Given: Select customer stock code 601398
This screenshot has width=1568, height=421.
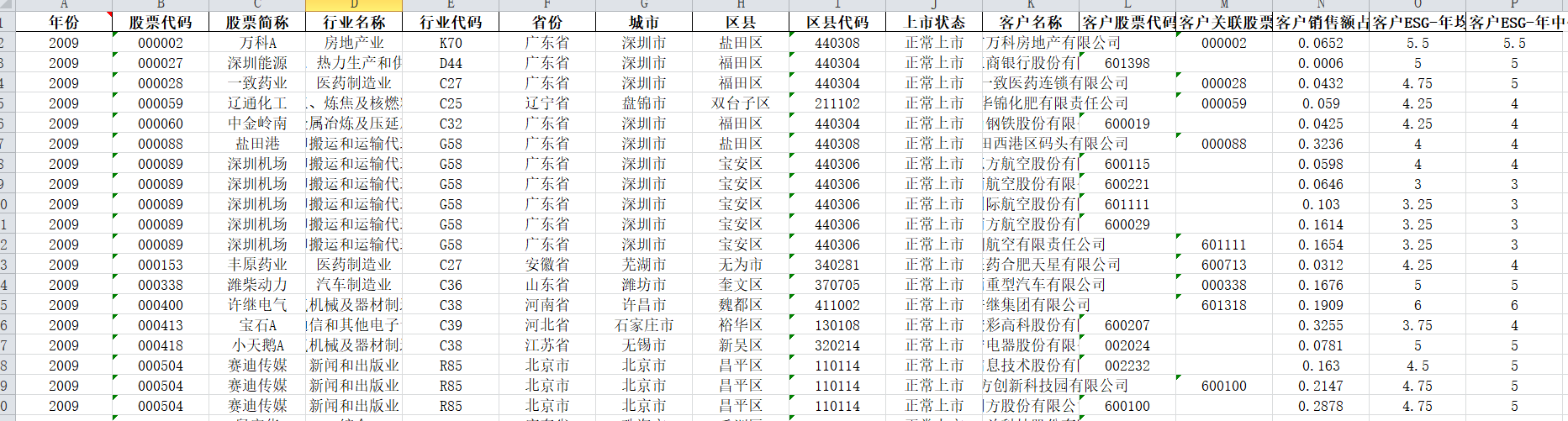Looking at the screenshot, I should pyautogui.click(x=1127, y=63).
